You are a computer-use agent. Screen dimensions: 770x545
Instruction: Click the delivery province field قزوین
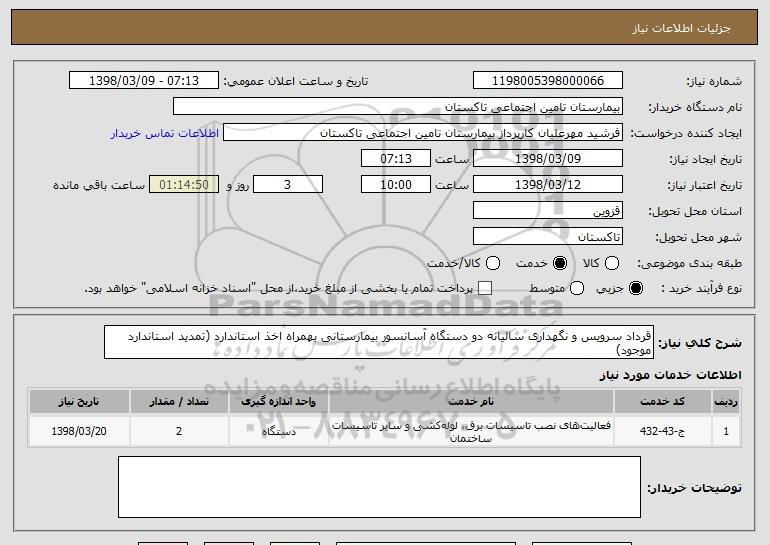(x=548, y=211)
